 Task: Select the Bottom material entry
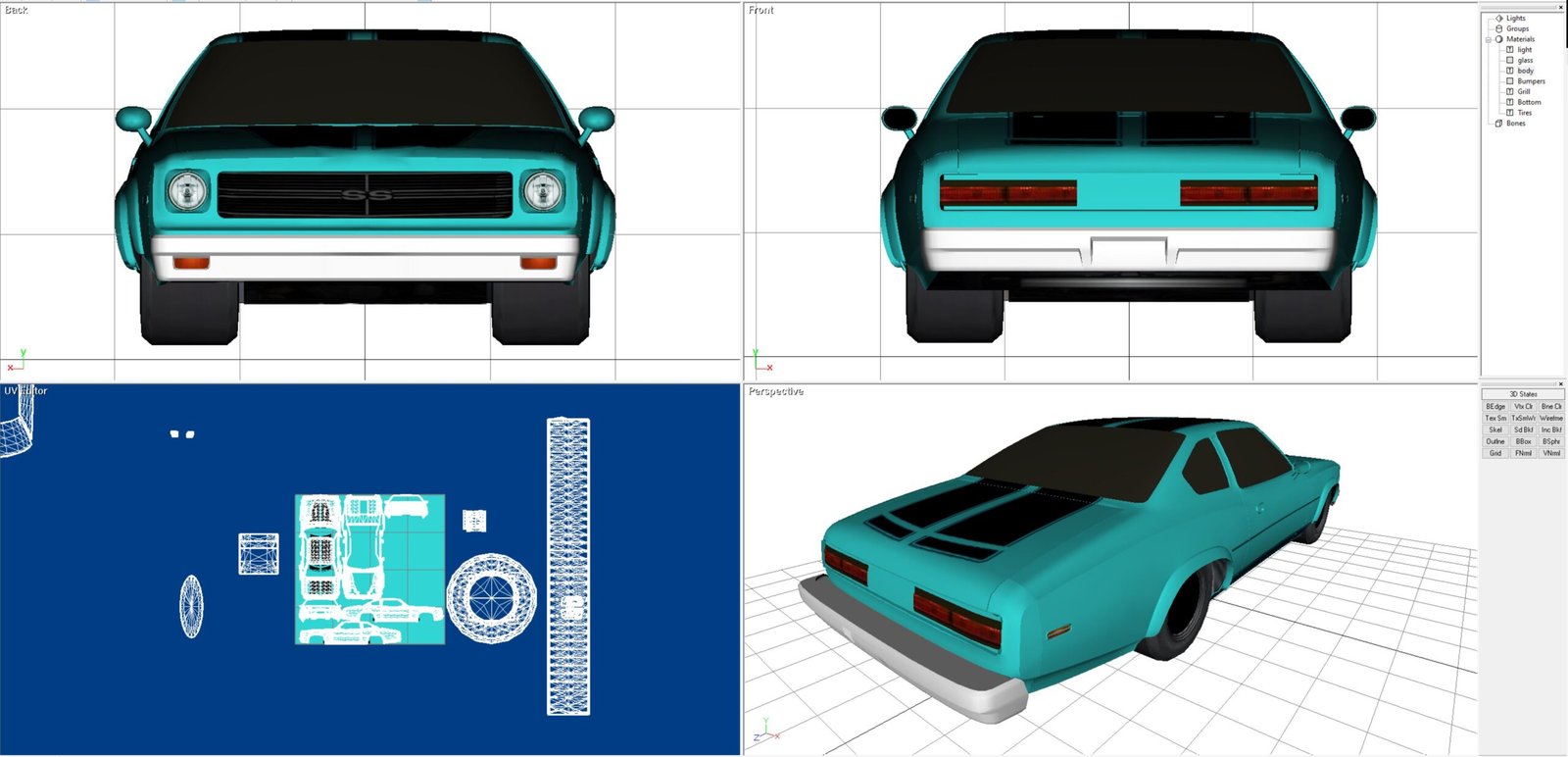pos(1529,102)
